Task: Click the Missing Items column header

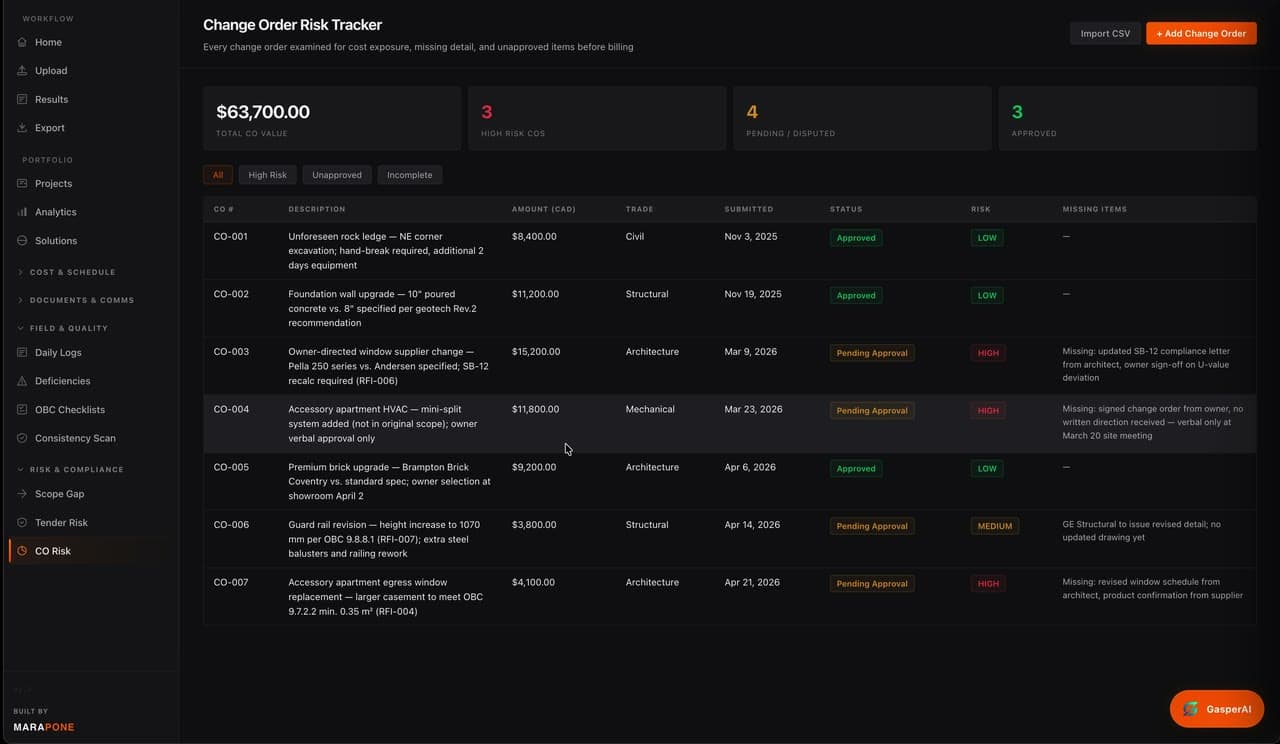Action: pyautogui.click(x=1095, y=209)
